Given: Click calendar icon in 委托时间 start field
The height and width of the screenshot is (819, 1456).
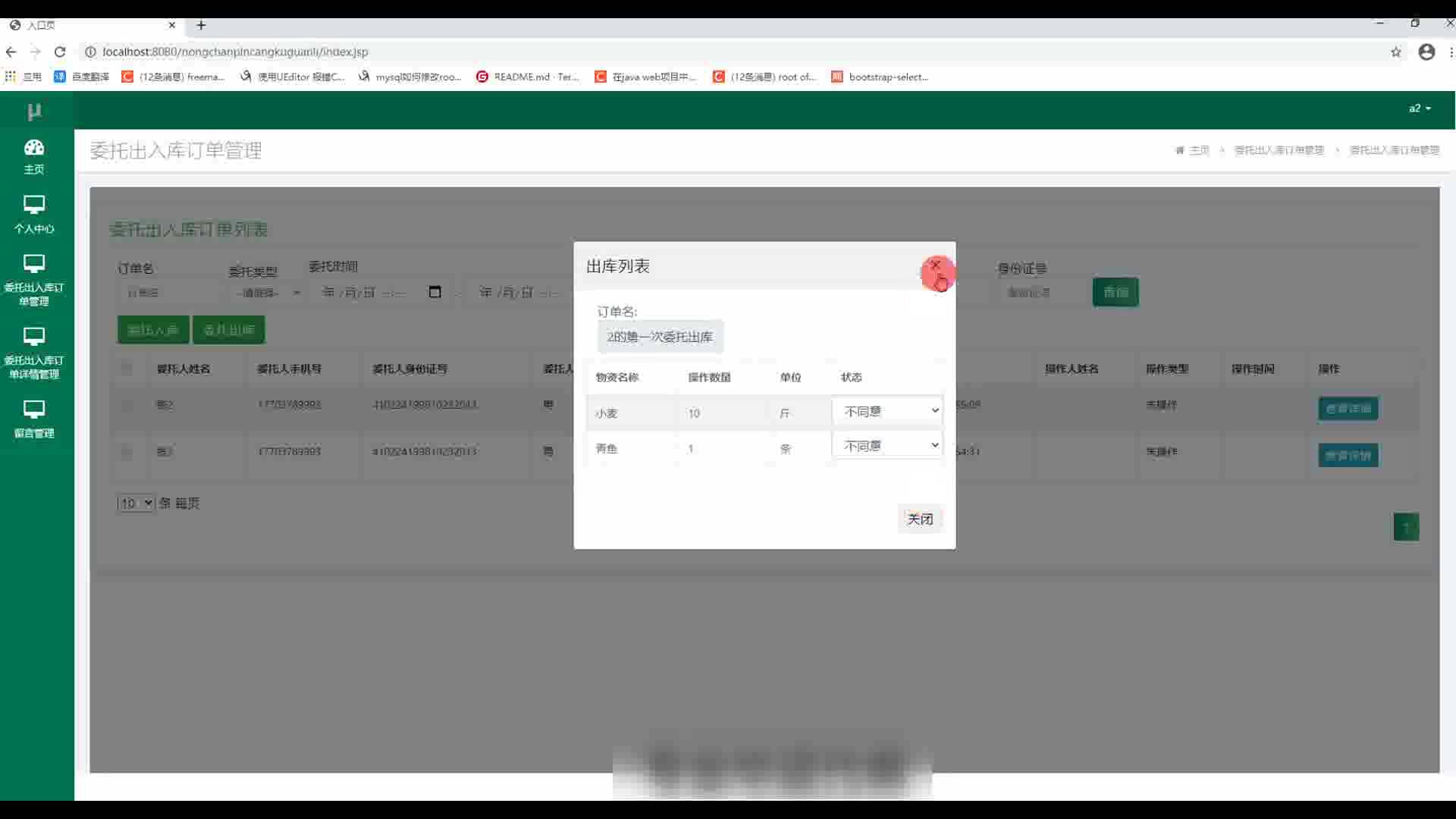Looking at the screenshot, I should point(435,292).
